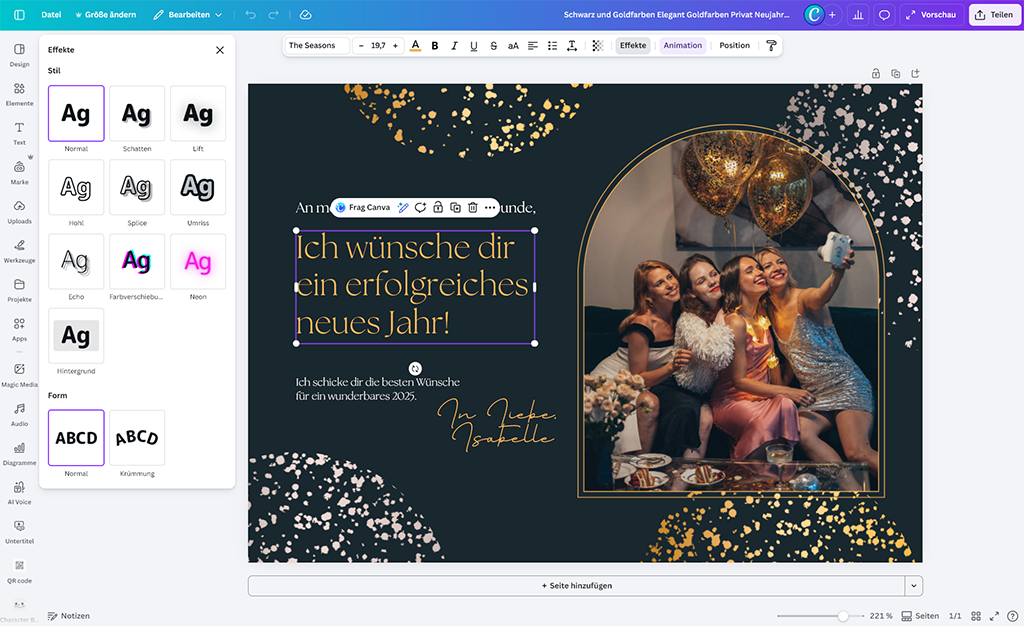Click Seite hinzufügen button
Image resolution: width=1024 pixels, height=626 pixels.
pos(577,586)
